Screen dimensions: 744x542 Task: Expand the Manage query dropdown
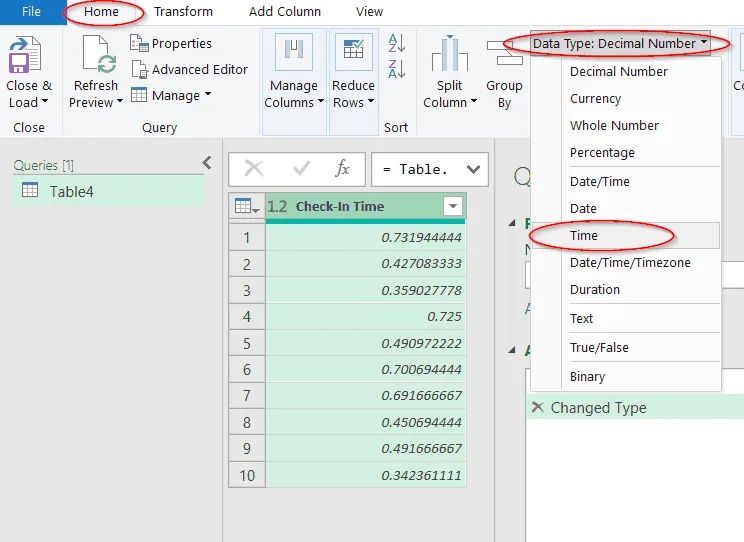[x=208, y=94]
